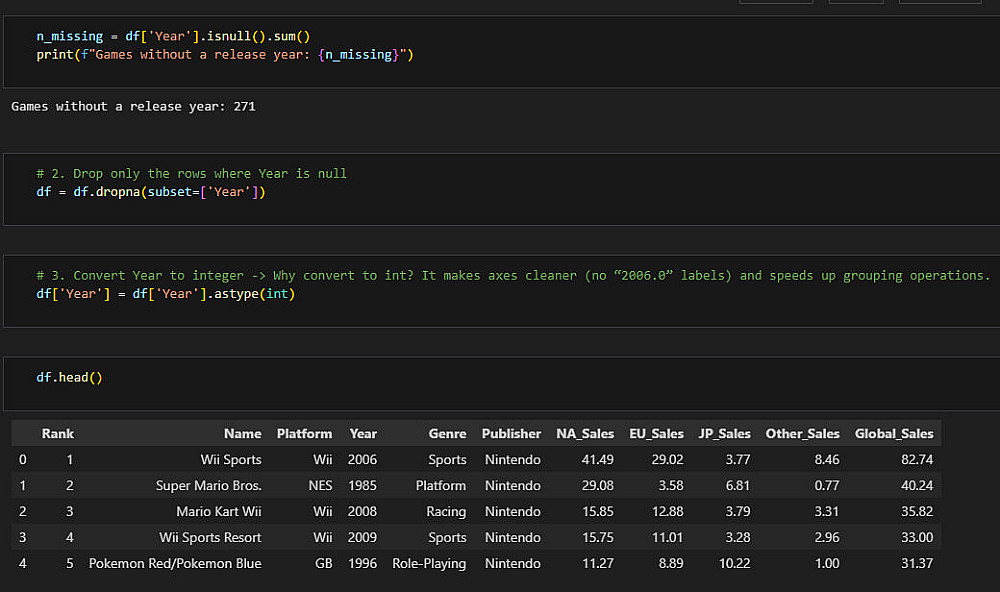
Task: Select the Platform column header
Action: [x=304, y=434]
